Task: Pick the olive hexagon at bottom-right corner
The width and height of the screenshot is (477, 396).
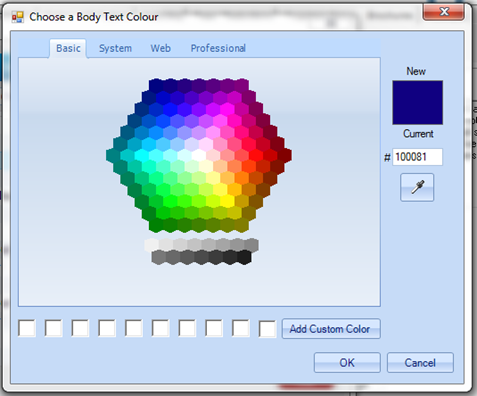Action: pyautogui.click(x=242, y=225)
